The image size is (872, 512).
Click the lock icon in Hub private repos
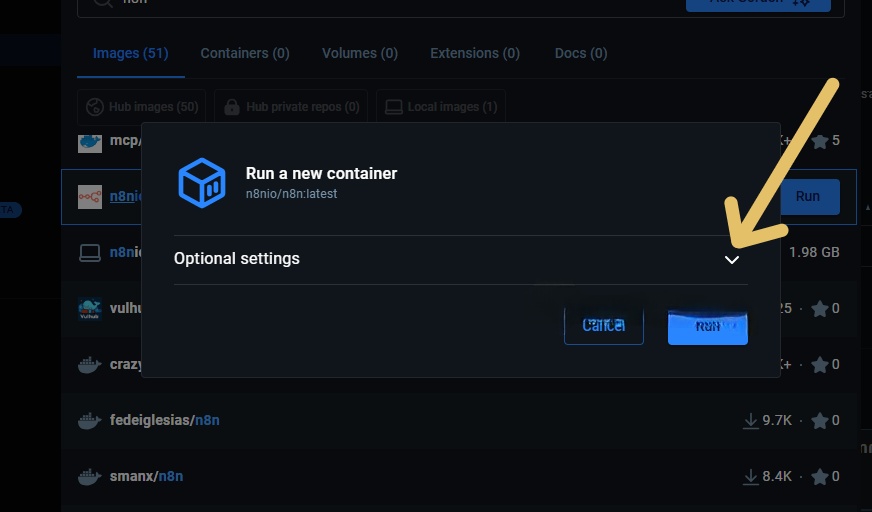232,107
